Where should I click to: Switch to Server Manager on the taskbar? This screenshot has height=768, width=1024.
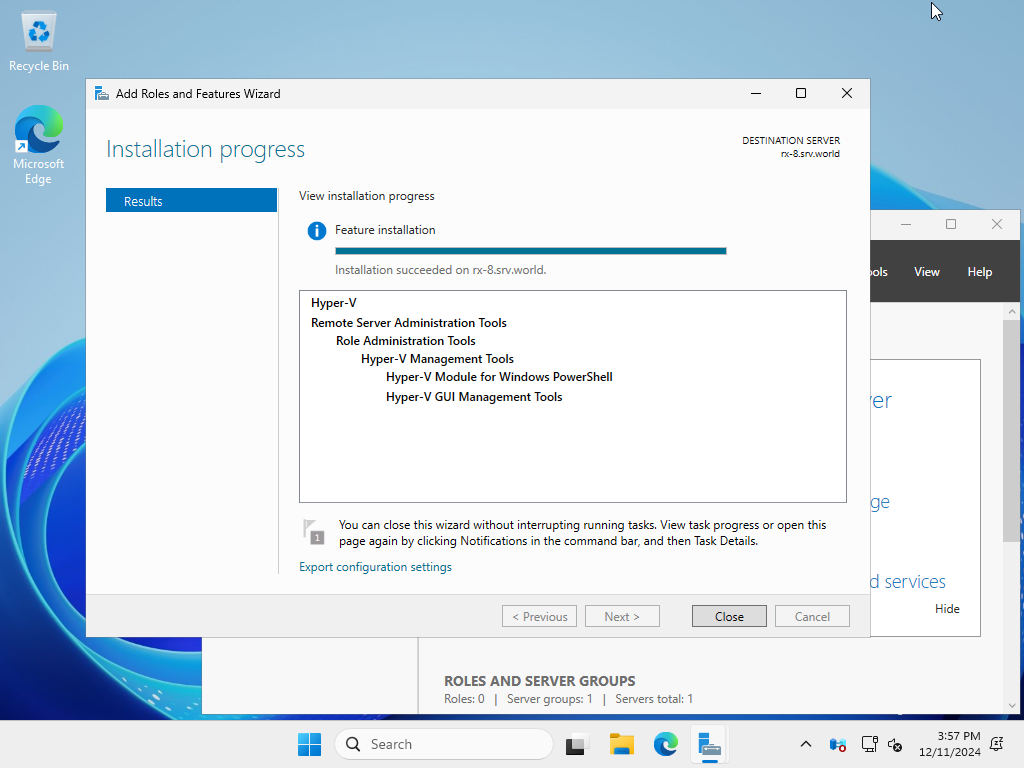coord(709,744)
